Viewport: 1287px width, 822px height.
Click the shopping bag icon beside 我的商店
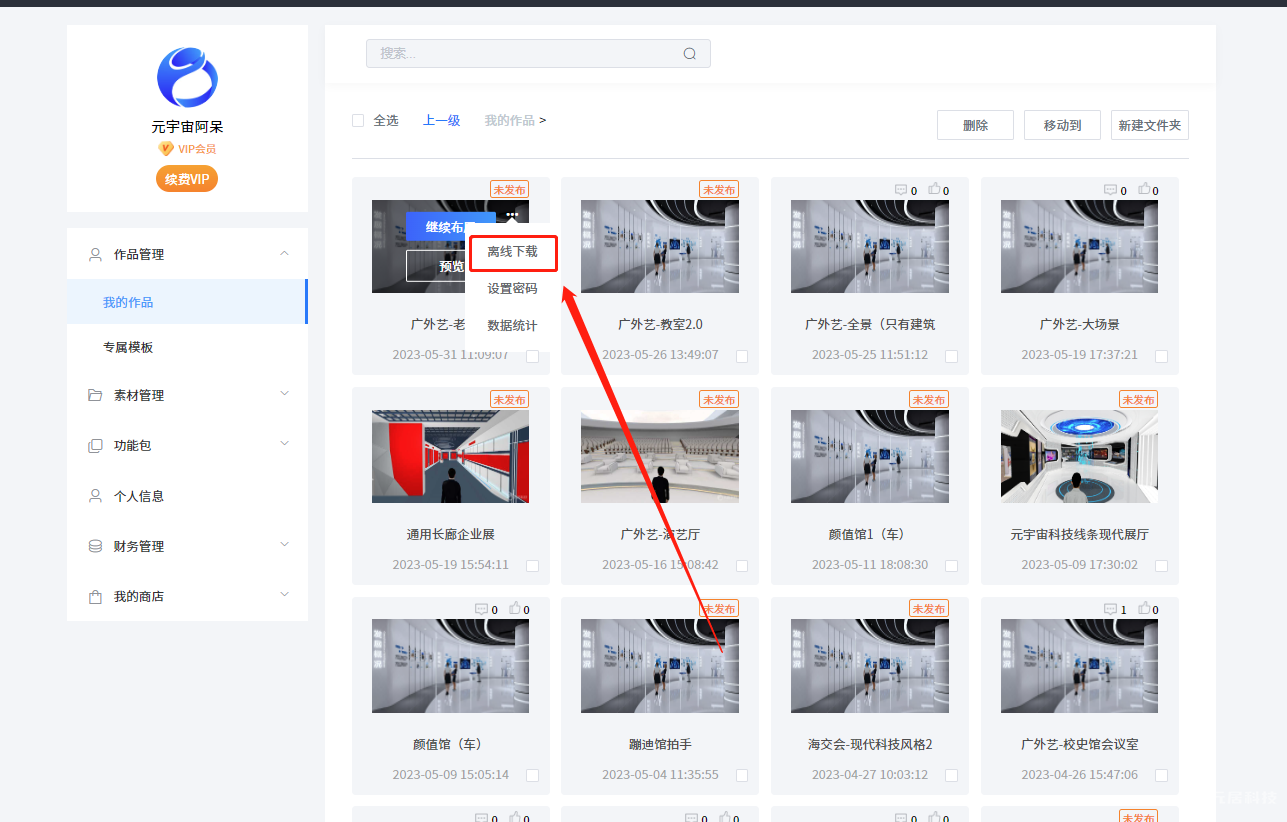click(95, 597)
